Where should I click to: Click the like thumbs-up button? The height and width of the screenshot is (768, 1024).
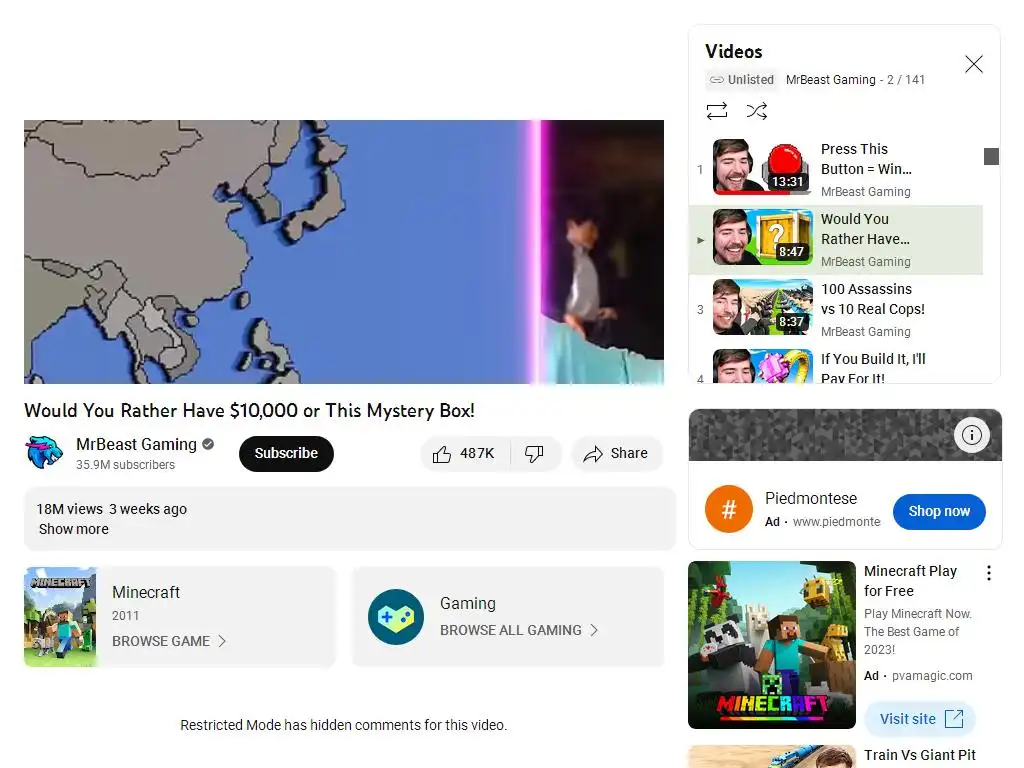tap(465, 454)
